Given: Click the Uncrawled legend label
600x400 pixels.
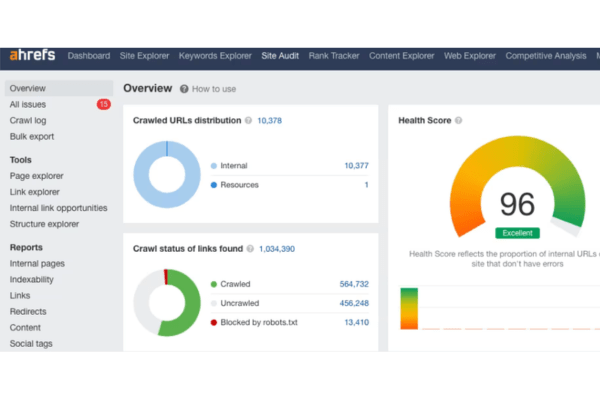Looking at the screenshot, I should (x=240, y=304).
